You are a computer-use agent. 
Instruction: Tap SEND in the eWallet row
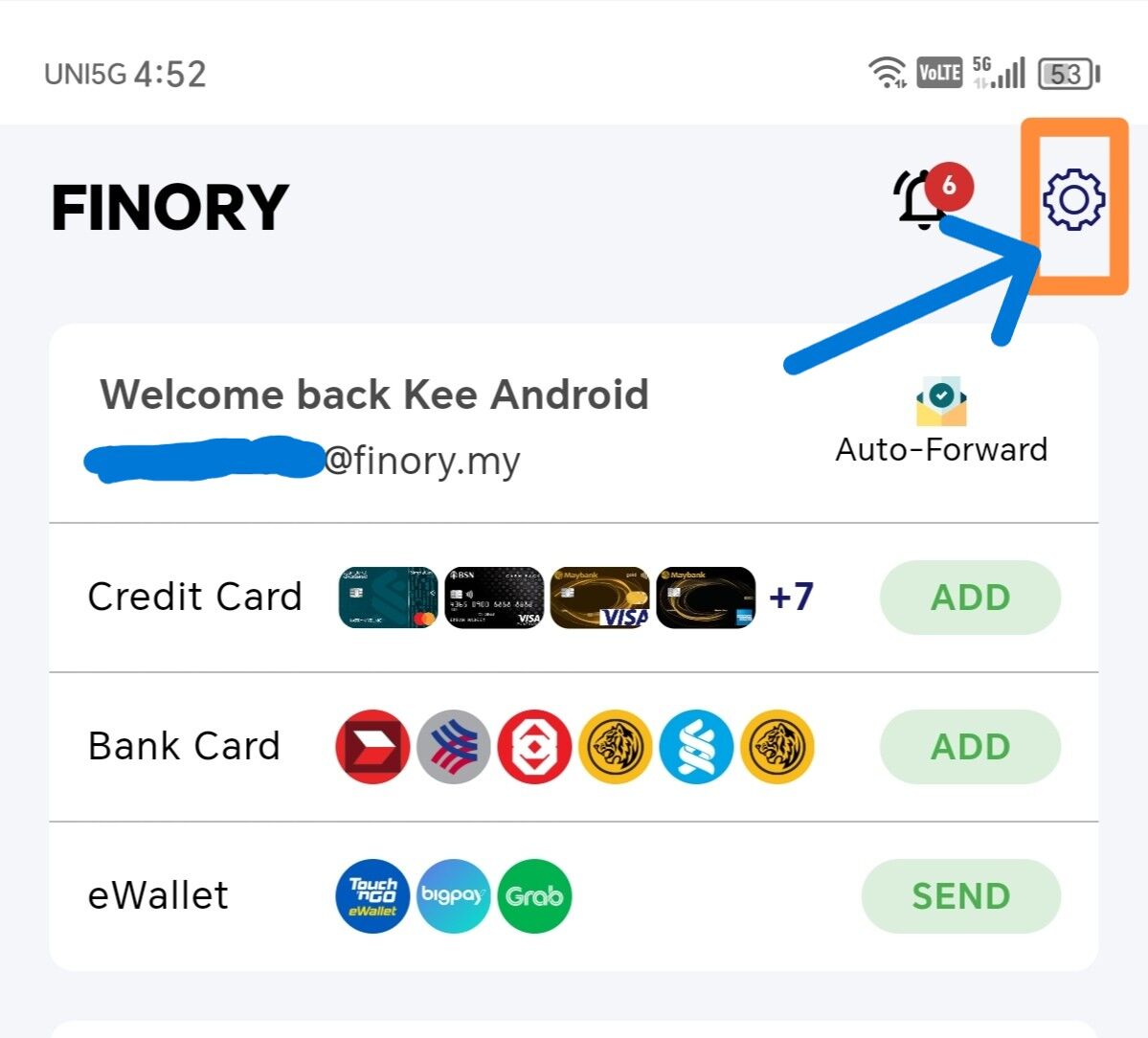(x=961, y=896)
